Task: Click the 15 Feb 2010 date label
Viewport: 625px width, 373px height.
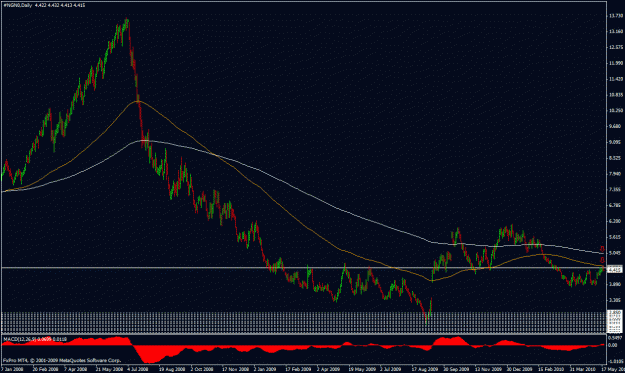Action: pos(551,369)
